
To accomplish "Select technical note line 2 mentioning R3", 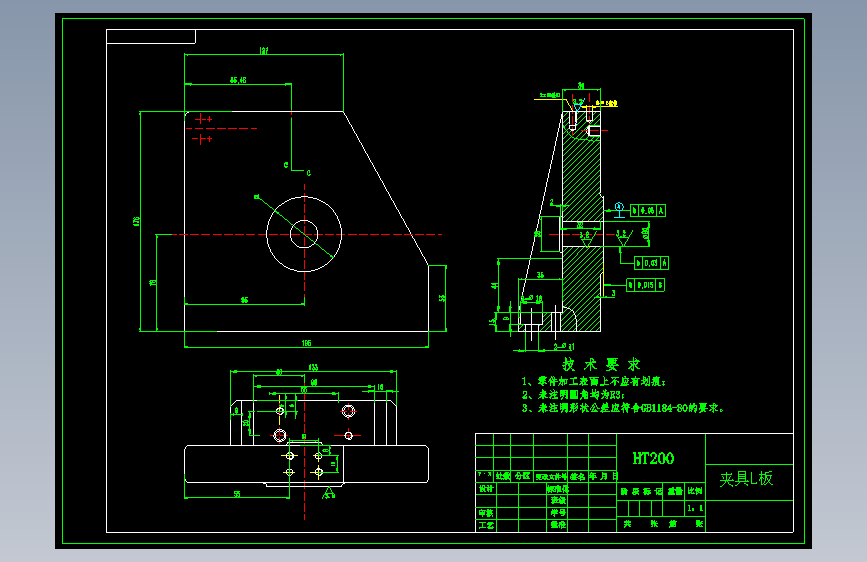I will point(573,395).
